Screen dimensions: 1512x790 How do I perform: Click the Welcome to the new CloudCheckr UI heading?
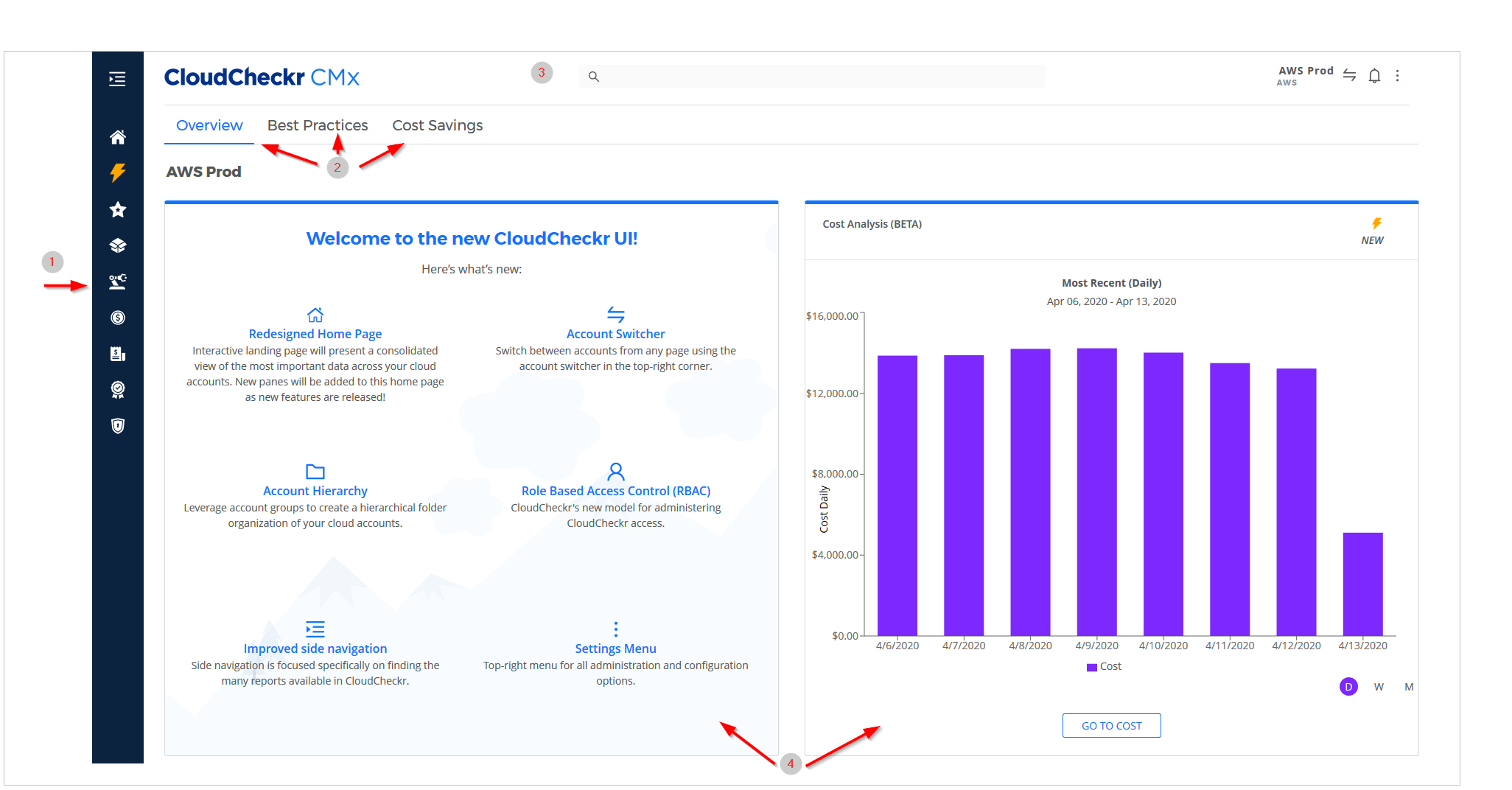click(472, 239)
